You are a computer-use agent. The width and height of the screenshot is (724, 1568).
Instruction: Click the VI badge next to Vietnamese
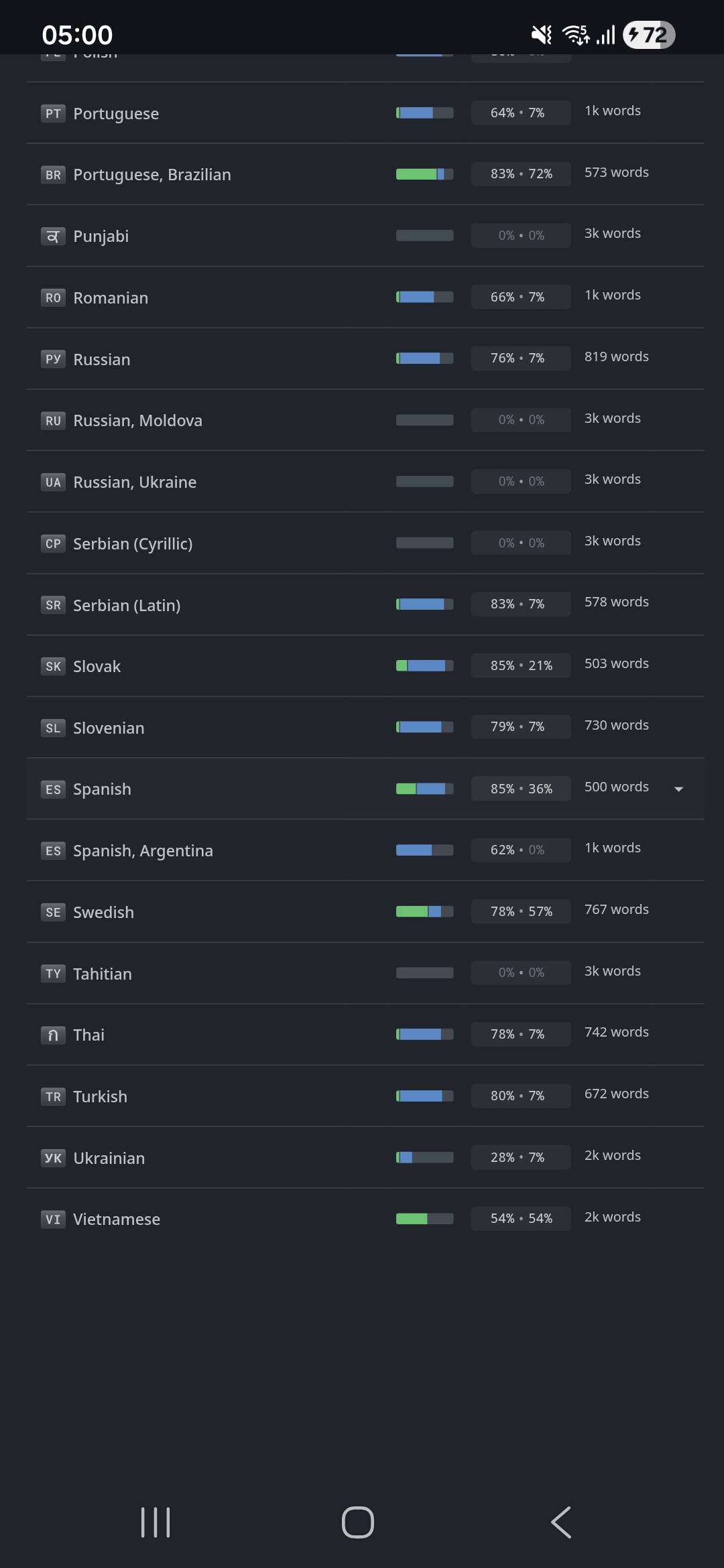(53, 1220)
